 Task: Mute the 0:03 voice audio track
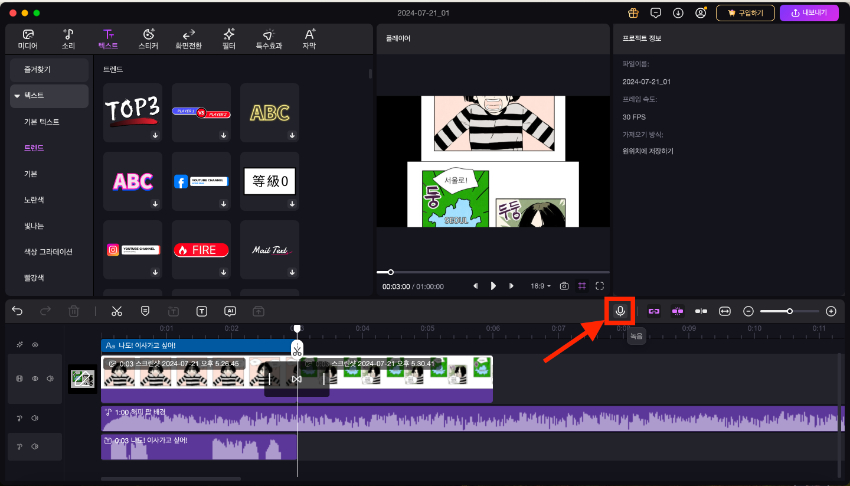click(35, 447)
